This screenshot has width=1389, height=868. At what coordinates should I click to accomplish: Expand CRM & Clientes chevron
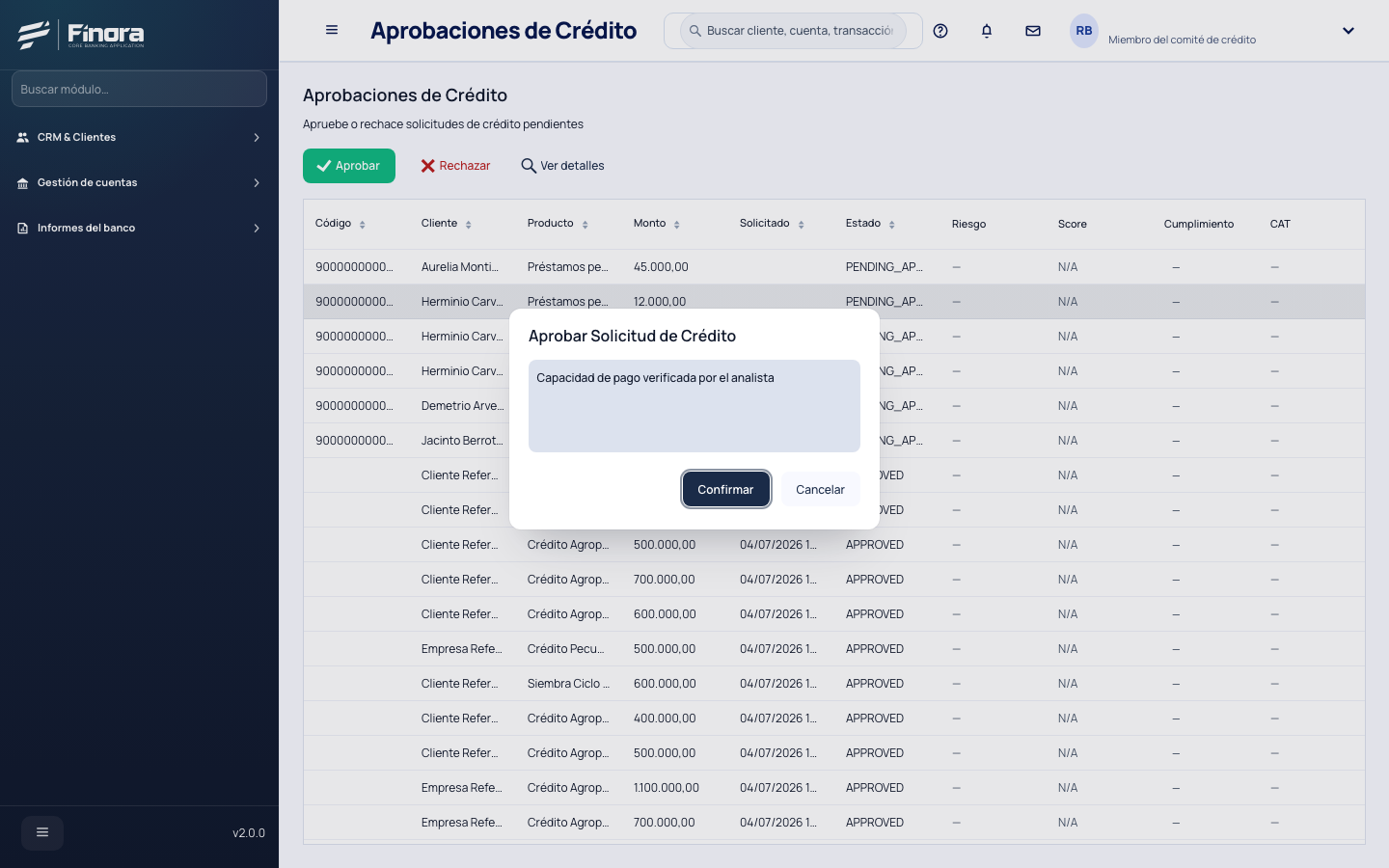click(257, 138)
